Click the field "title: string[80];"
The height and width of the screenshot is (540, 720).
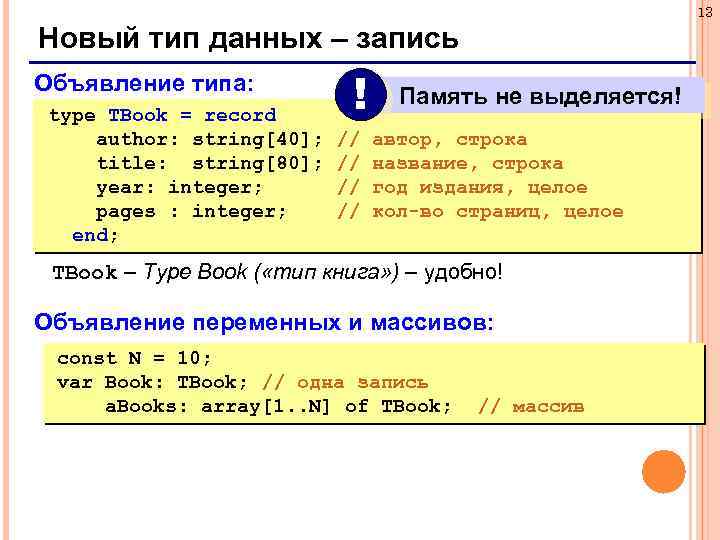[x=209, y=163]
